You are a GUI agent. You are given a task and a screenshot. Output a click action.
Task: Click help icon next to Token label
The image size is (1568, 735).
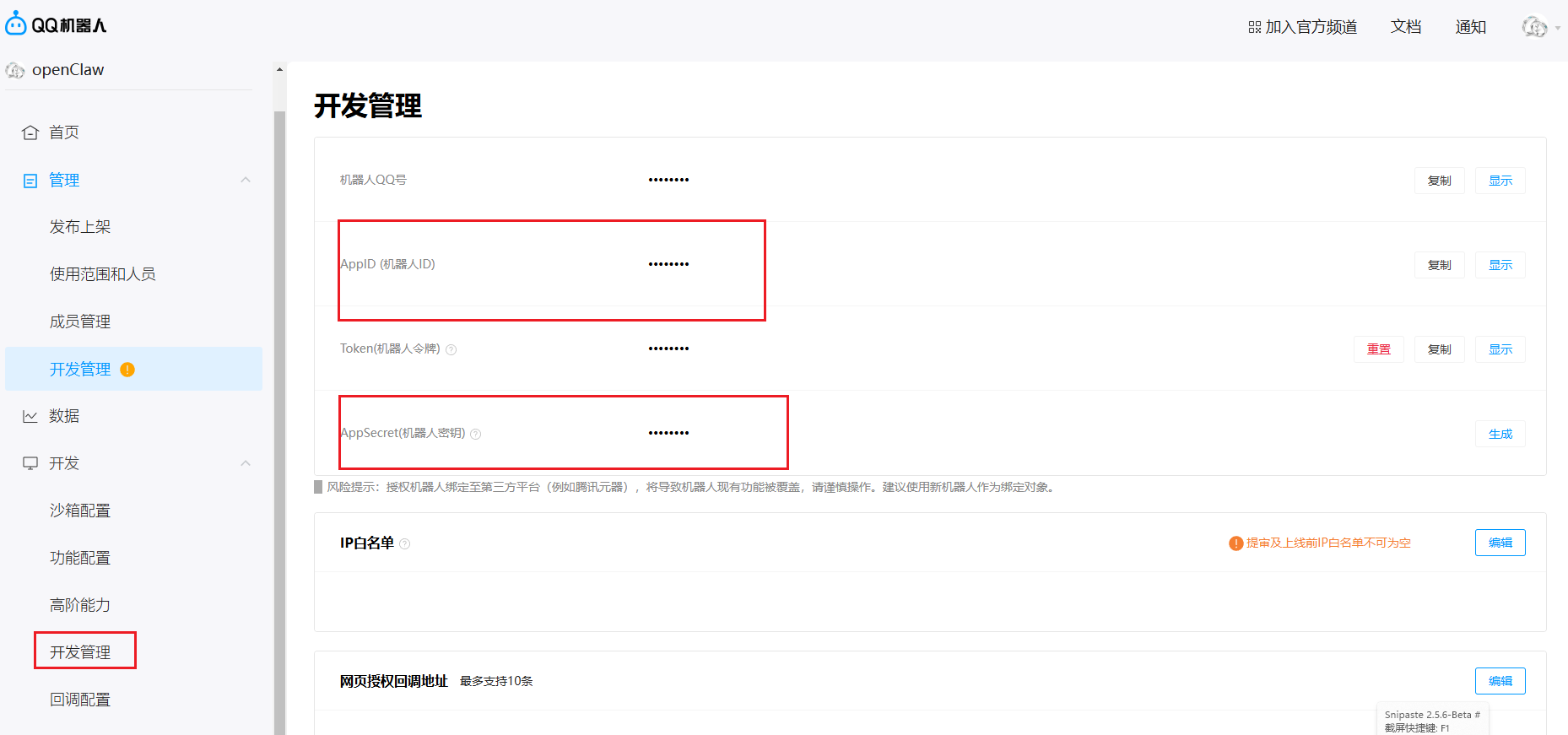click(x=451, y=350)
